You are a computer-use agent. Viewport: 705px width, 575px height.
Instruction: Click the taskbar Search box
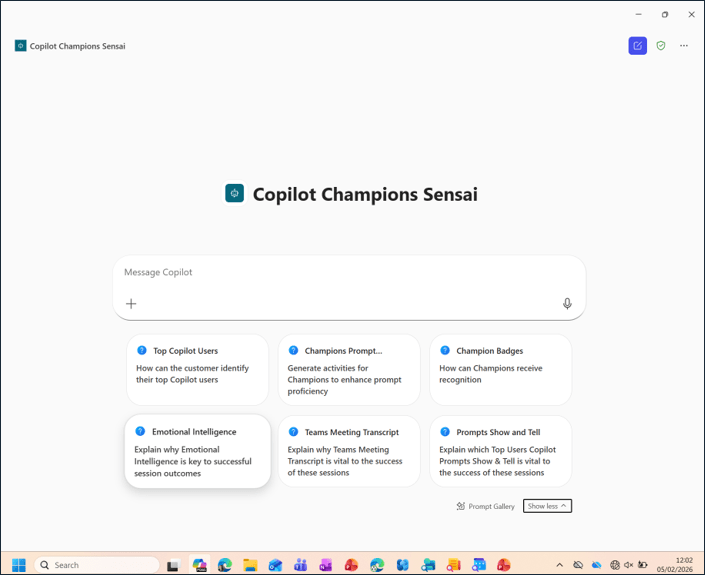(x=97, y=565)
